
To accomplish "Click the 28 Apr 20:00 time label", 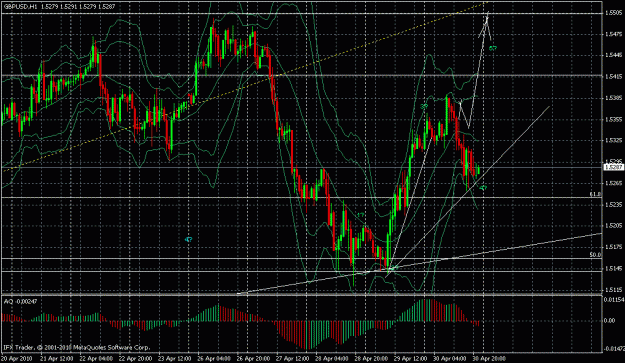I will tap(371, 358).
